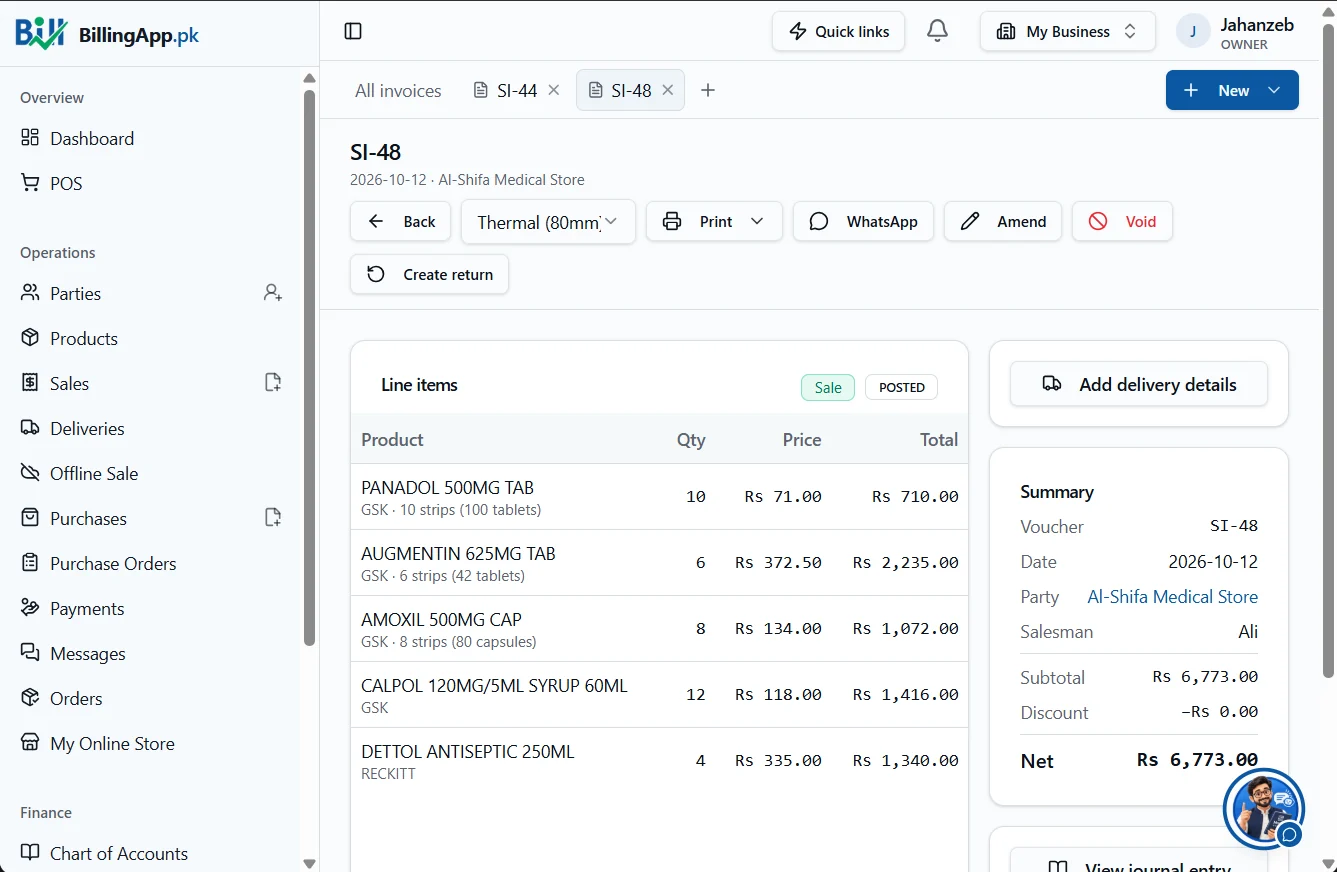Click new purchase icon beside Purchases
1337x872 pixels.
(273, 517)
